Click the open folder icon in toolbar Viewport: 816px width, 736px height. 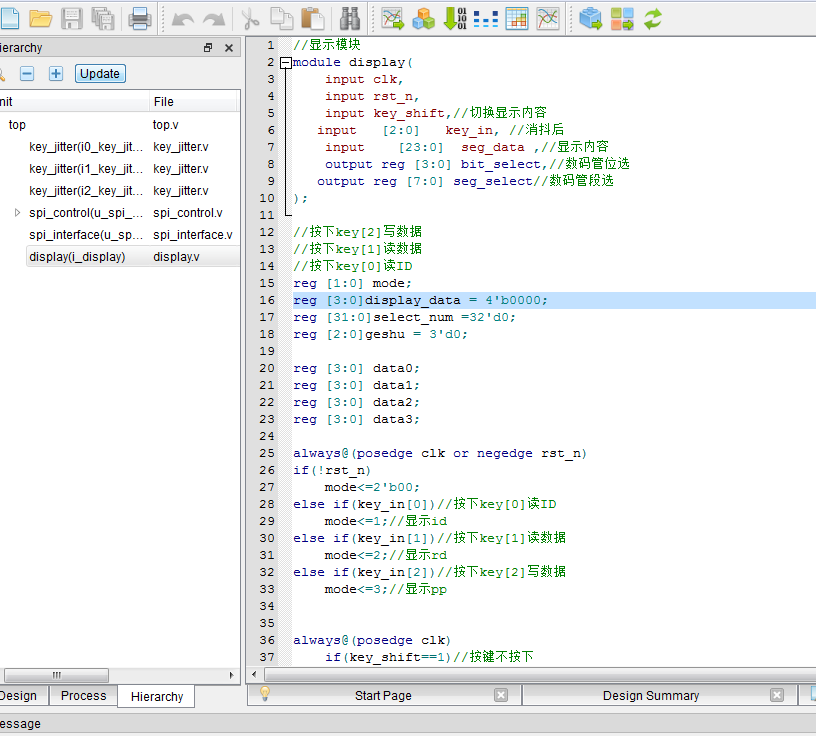(40, 18)
